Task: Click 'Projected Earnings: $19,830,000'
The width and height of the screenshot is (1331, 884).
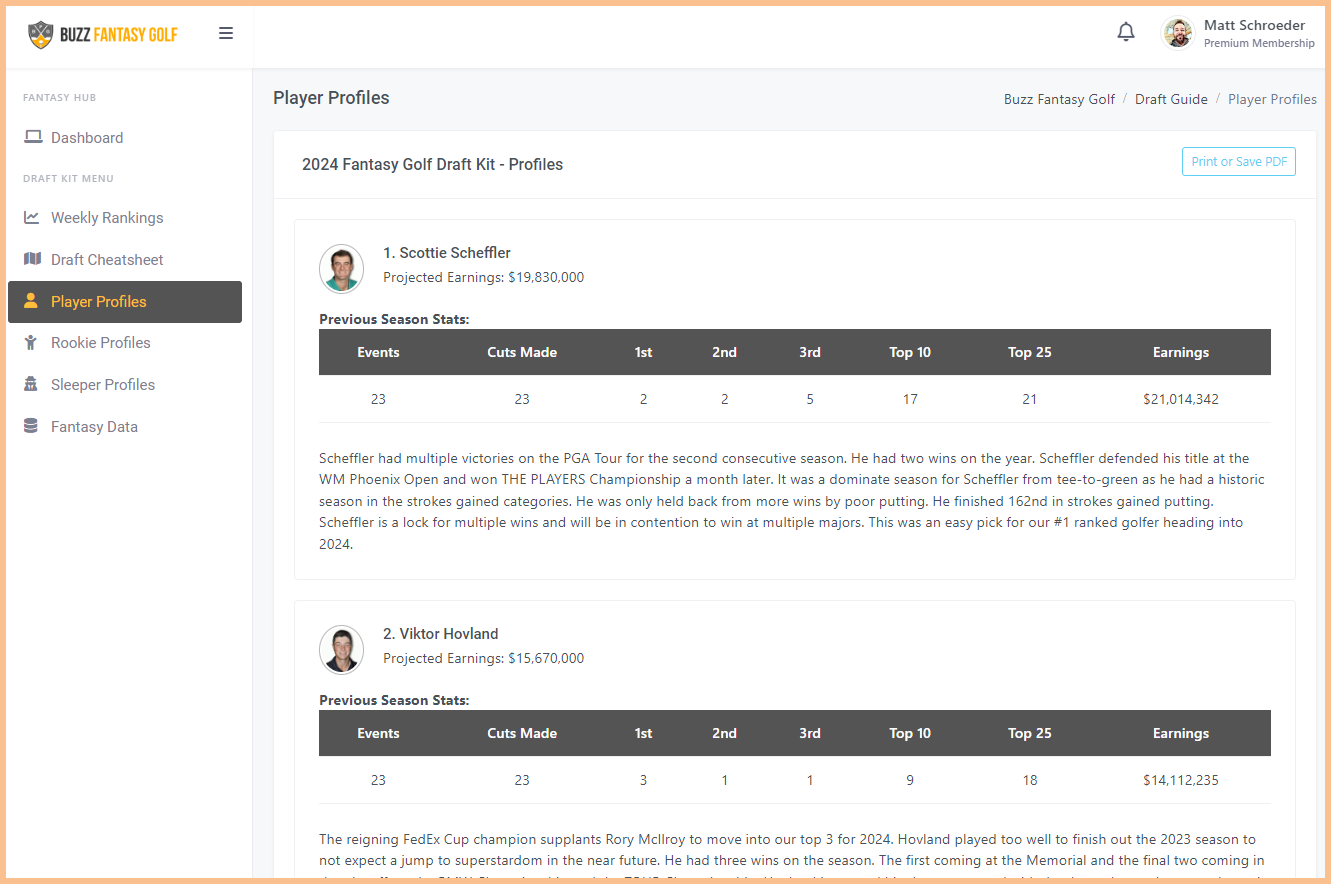Action: [x=484, y=277]
